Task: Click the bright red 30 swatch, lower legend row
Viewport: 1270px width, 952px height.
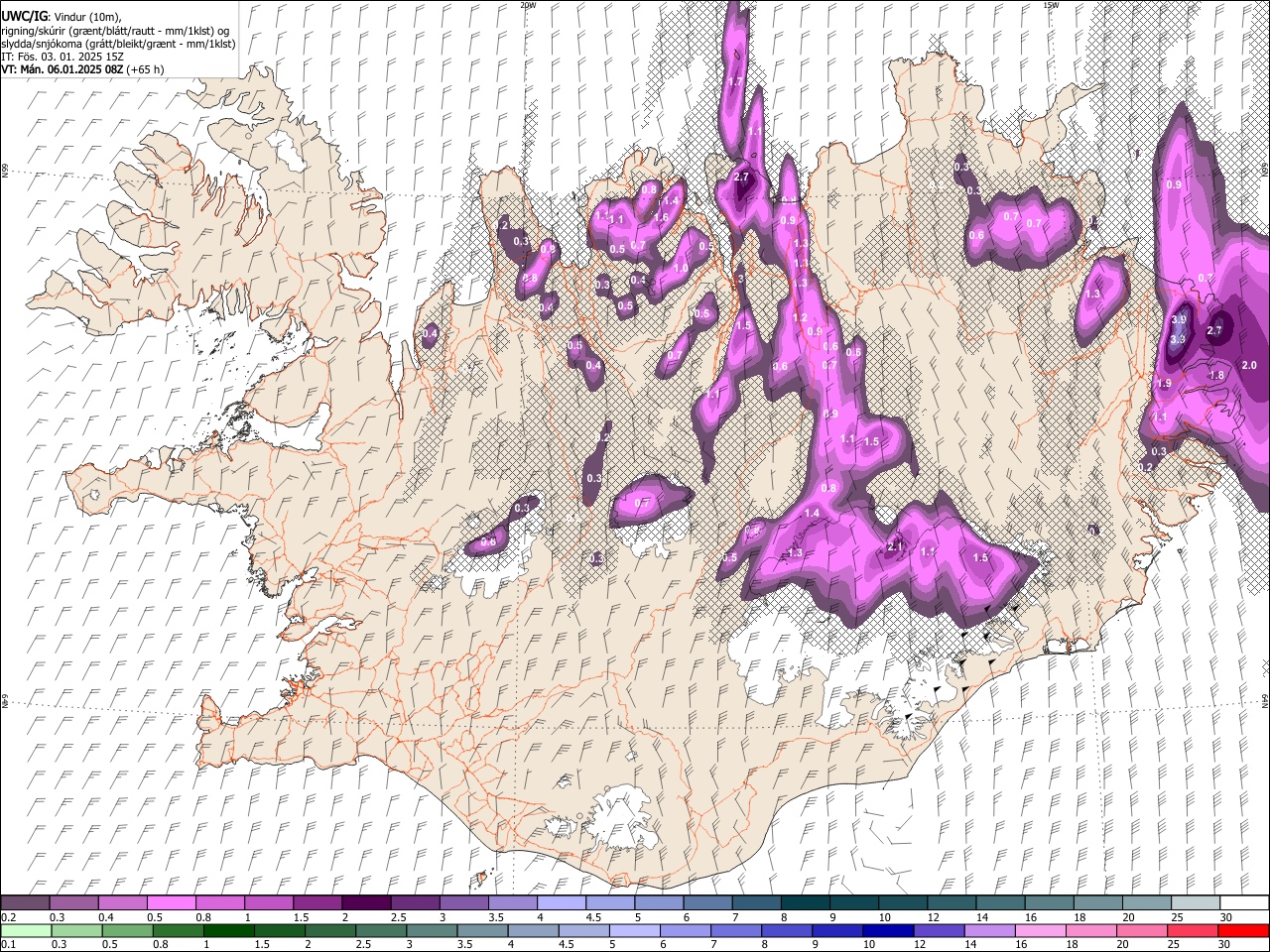Action: [x=1242, y=930]
